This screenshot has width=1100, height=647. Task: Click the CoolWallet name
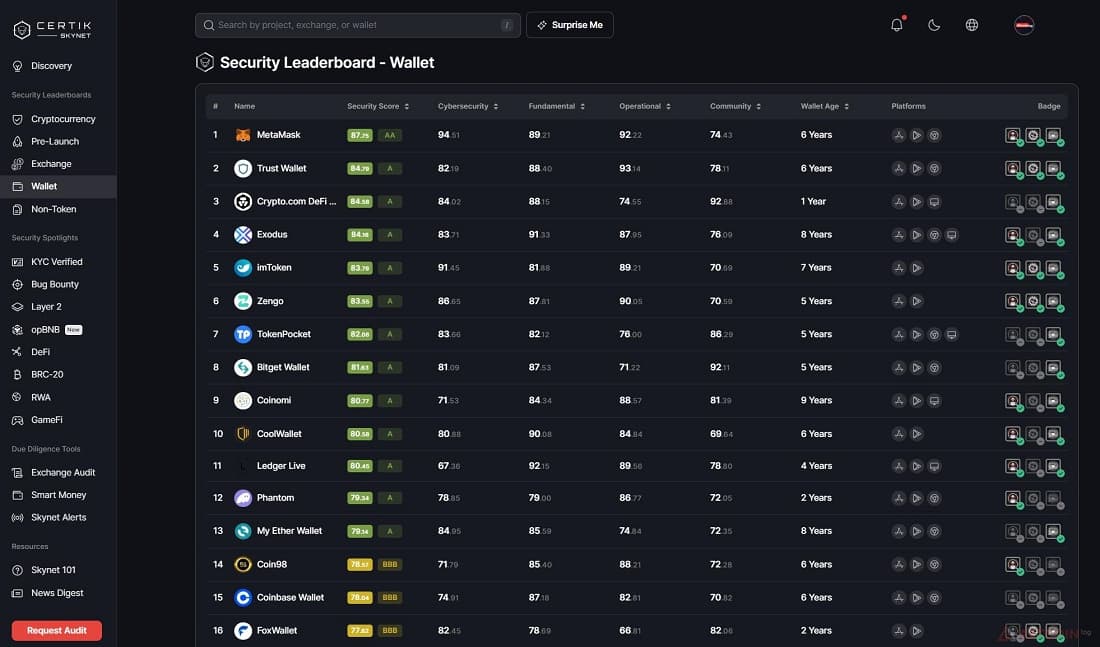pos(279,434)
